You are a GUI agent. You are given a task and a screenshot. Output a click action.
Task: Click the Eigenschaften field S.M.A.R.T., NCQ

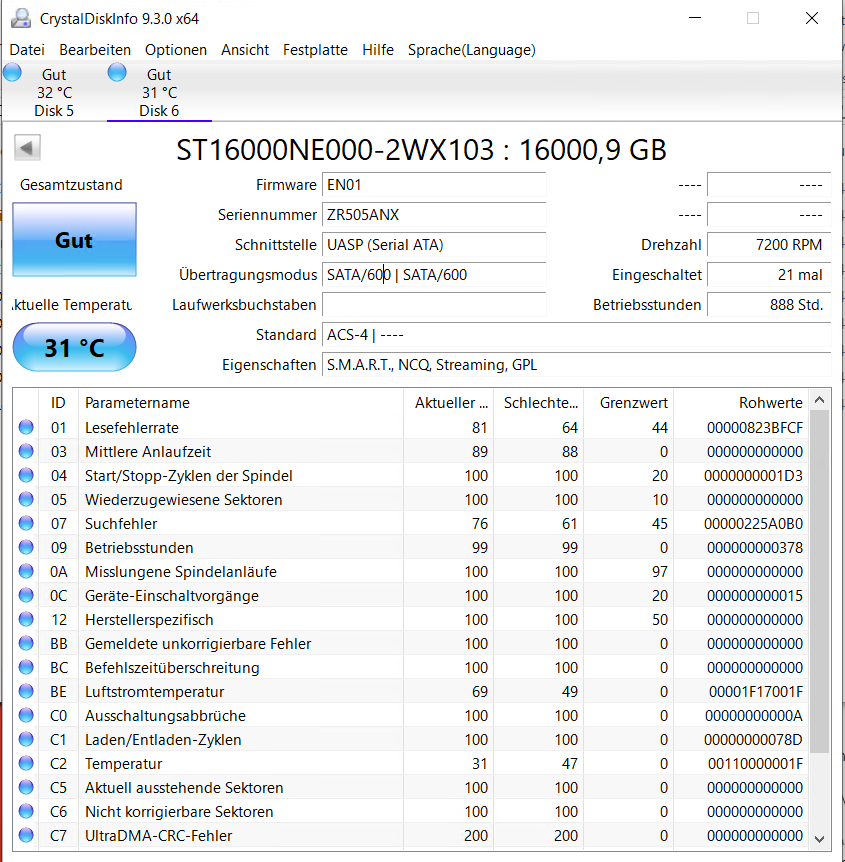tap(576, 364)
